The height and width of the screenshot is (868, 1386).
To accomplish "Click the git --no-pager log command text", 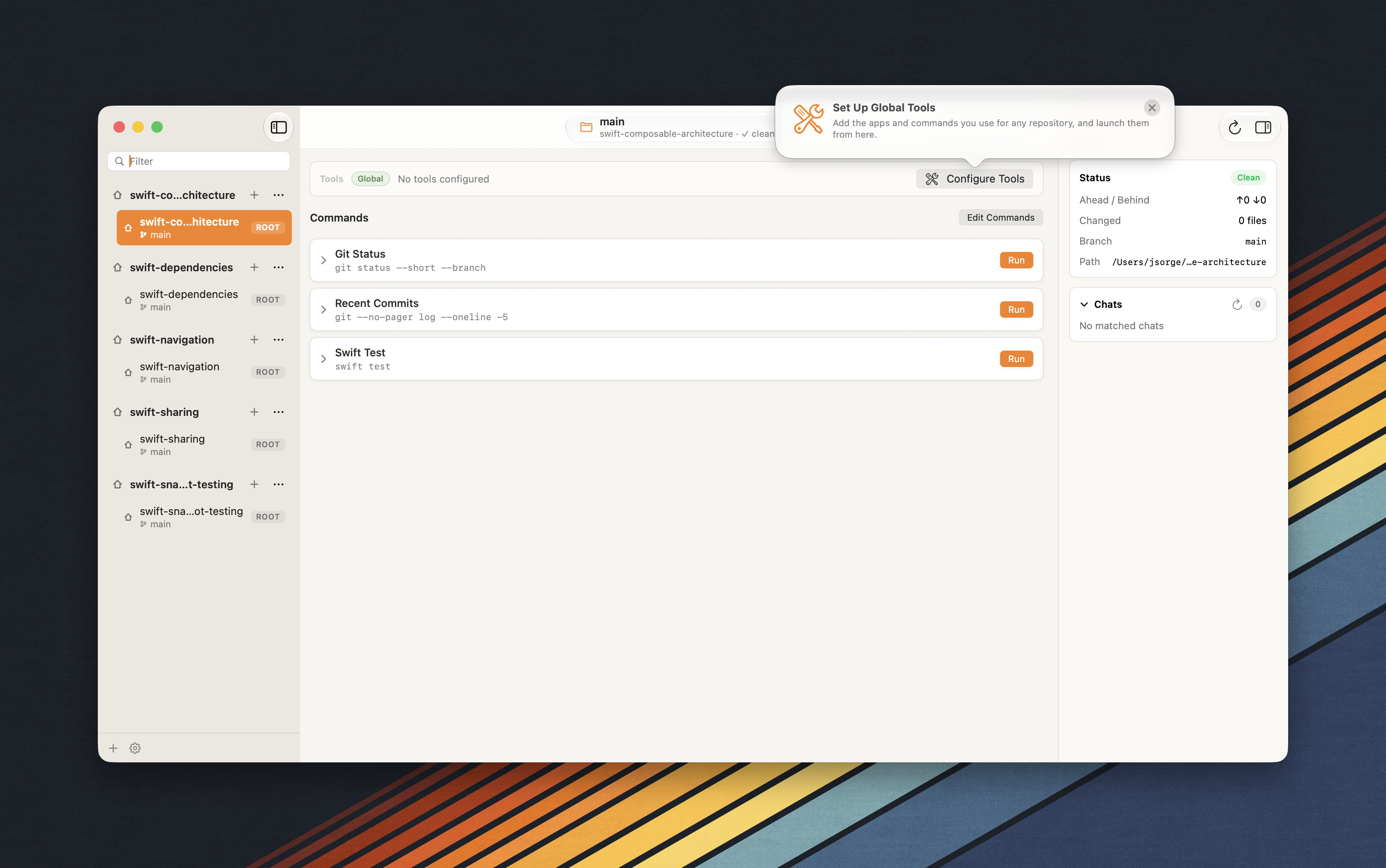I will point(421,317).
